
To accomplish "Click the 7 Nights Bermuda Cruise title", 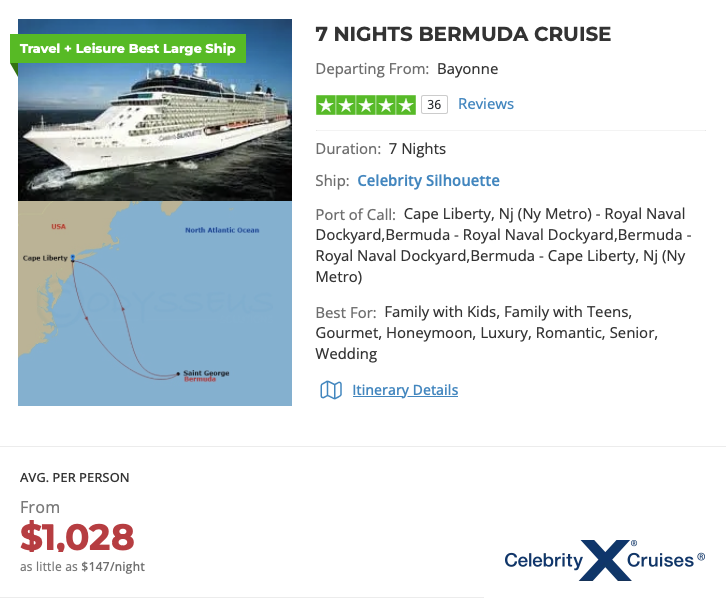I will click(x=463, y=34).
